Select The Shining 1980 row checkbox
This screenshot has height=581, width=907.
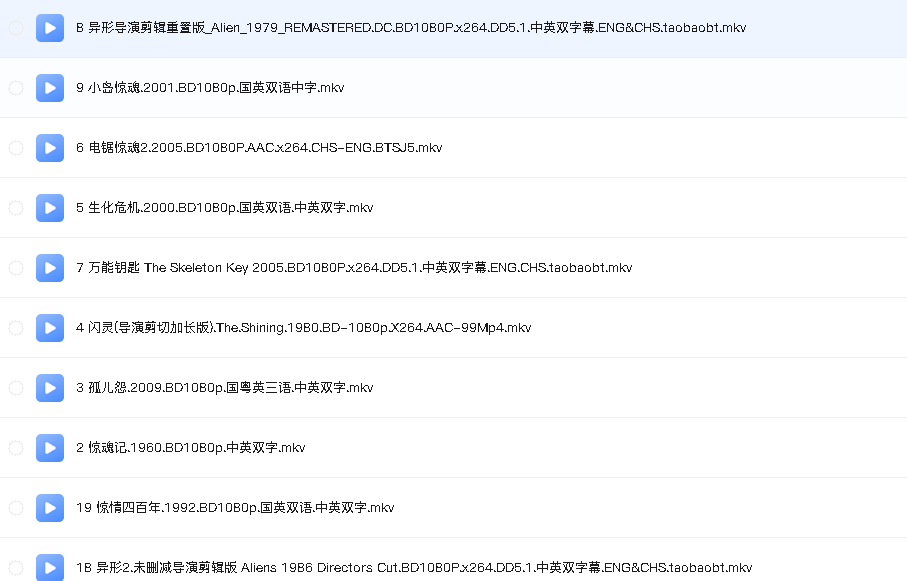click(16, 328)
